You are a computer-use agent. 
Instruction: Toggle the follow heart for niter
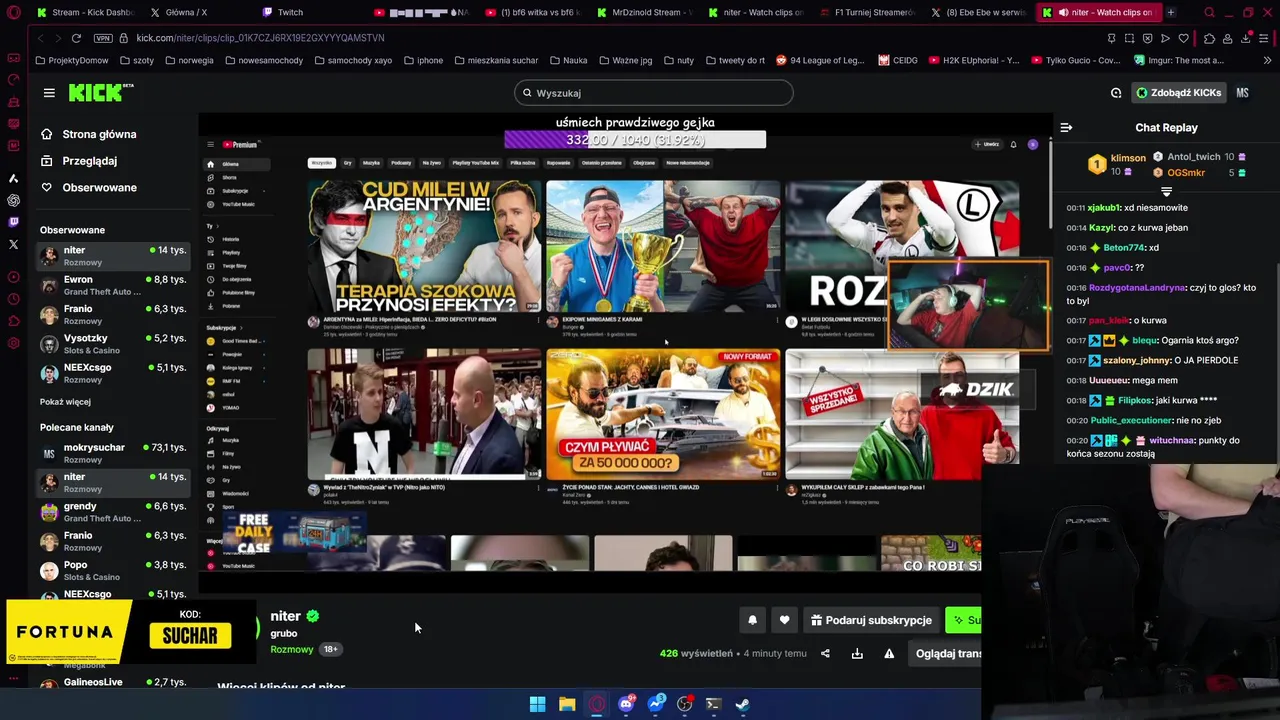pyautogui.click(x=784, y=620)
